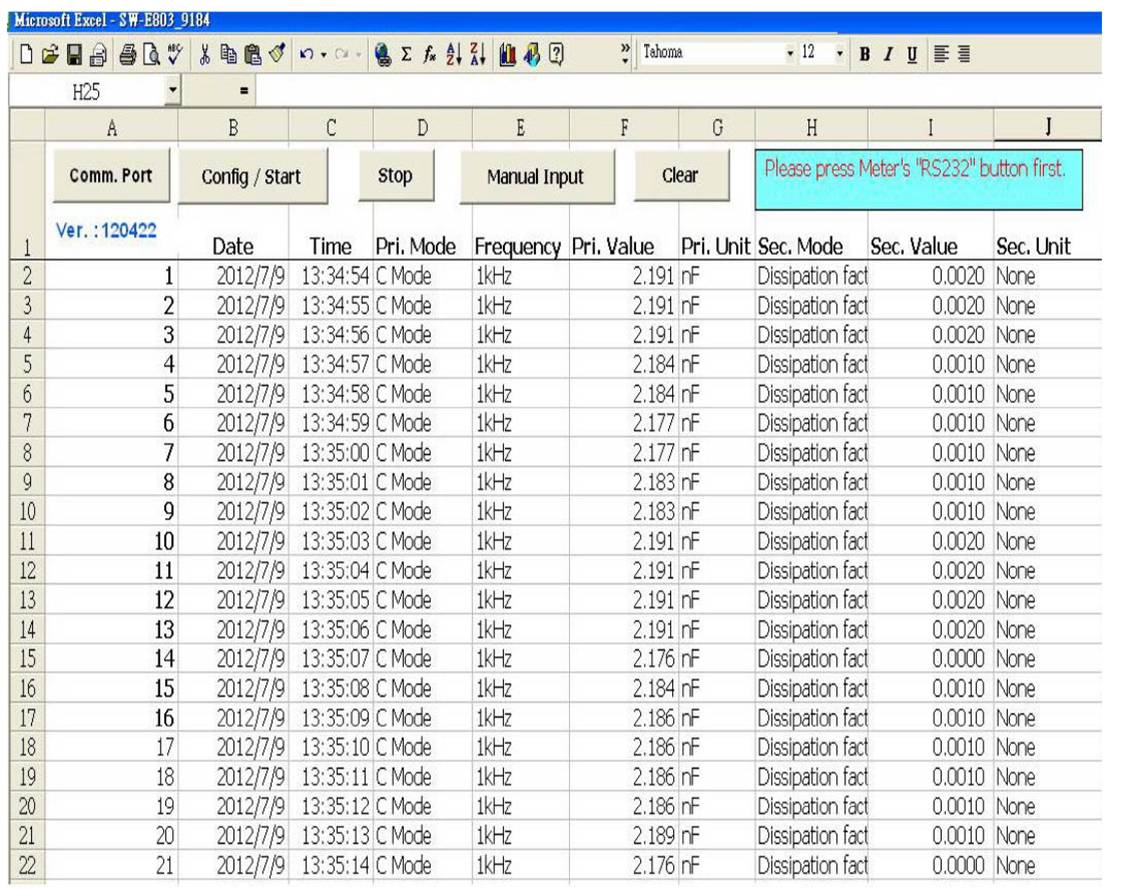The height and width of the screenshot is (896, 1130).
Task: Expand the Name Box dropdown arrow
Action: coord(172,92)
